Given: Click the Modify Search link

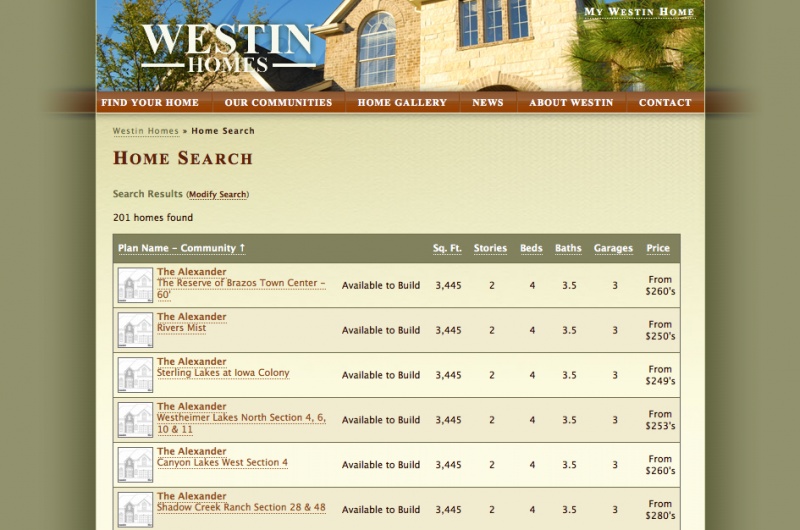Looking at the screenshot, I should [218, 194].
